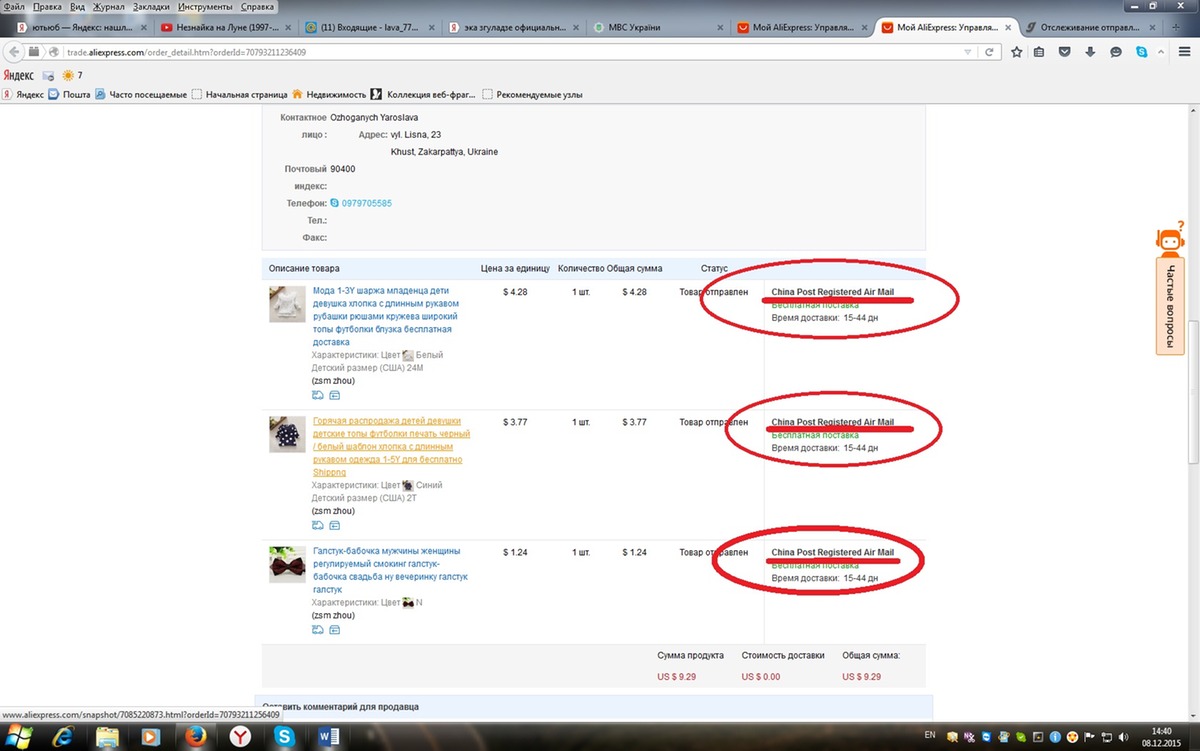Open the media player taskbar icon
1200x751 pixels.
[149, 738]
